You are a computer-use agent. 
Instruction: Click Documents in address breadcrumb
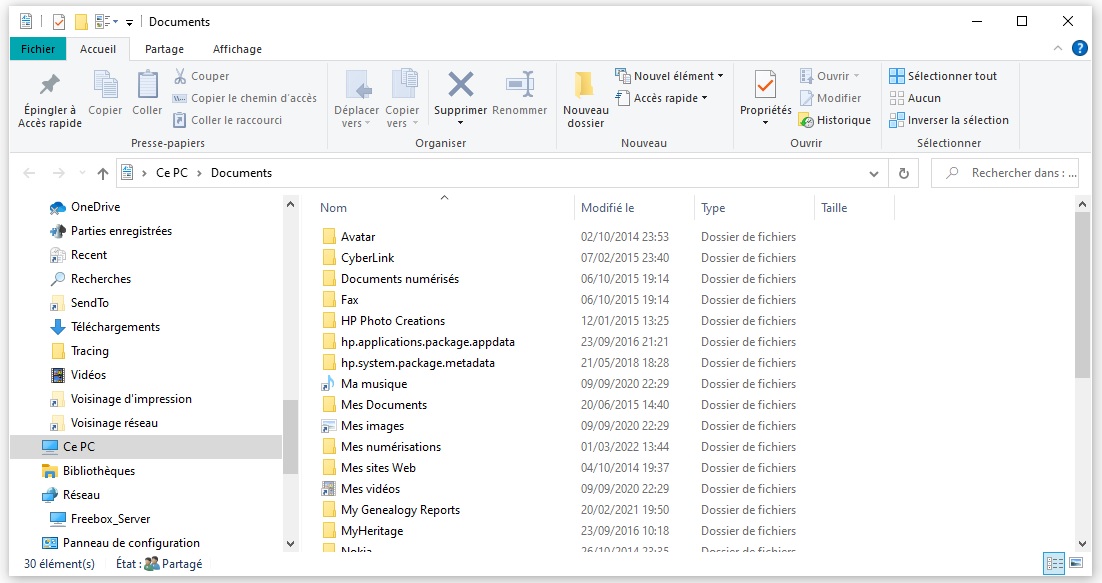241,173
